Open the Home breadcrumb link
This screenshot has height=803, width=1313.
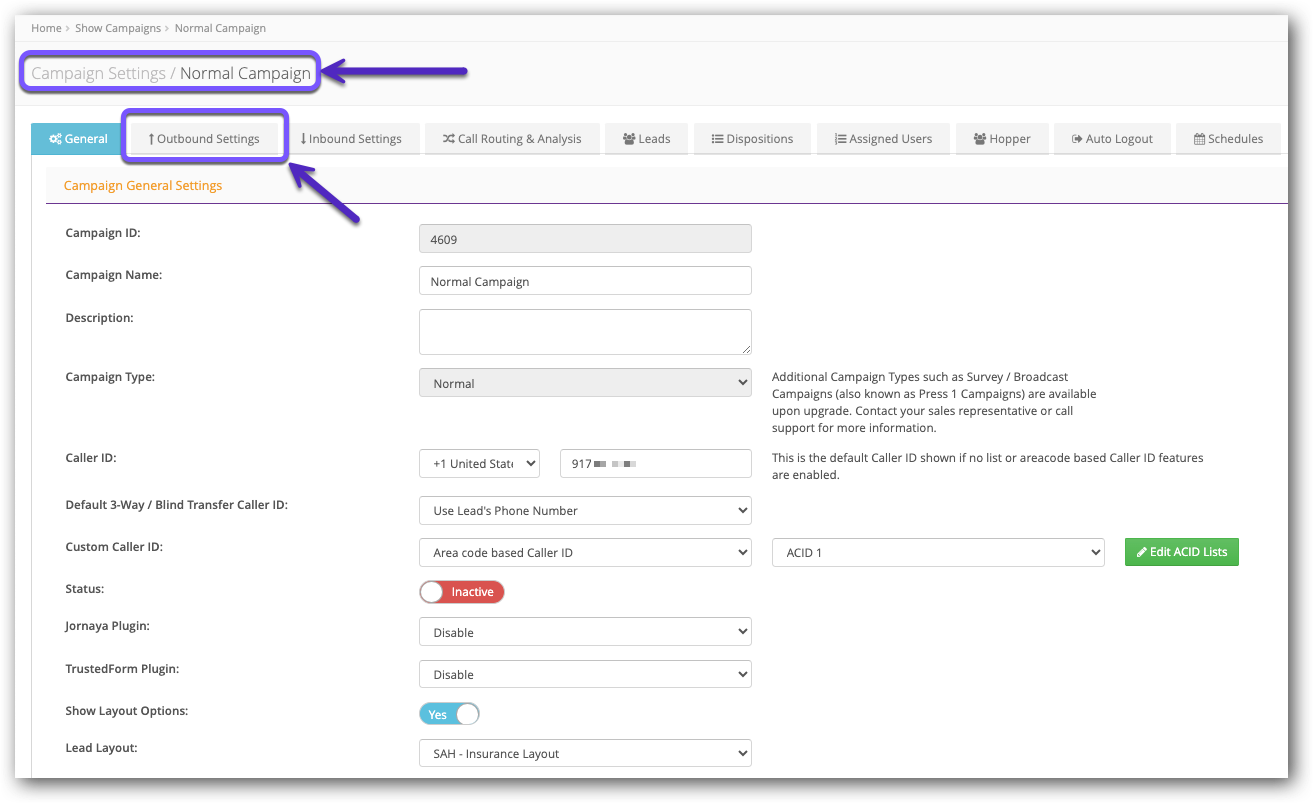46,28
